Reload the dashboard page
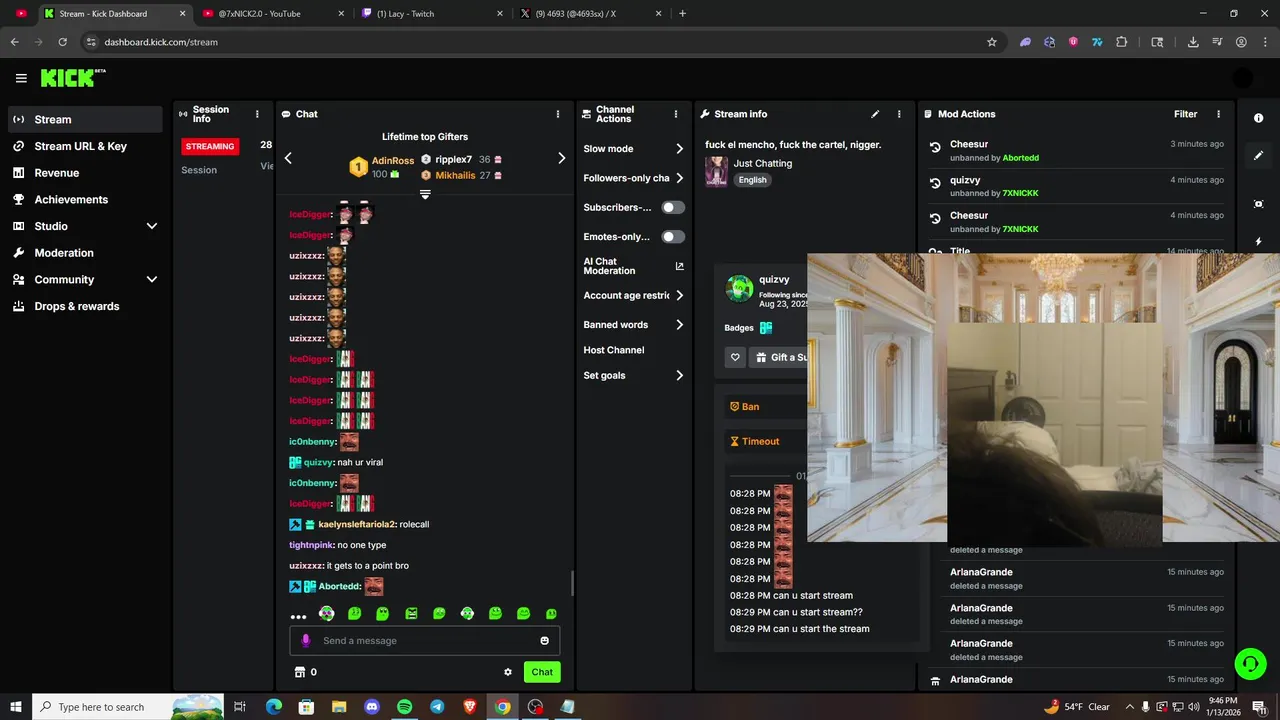Viewport: 1280px width, 720px height. click(63, 42)
